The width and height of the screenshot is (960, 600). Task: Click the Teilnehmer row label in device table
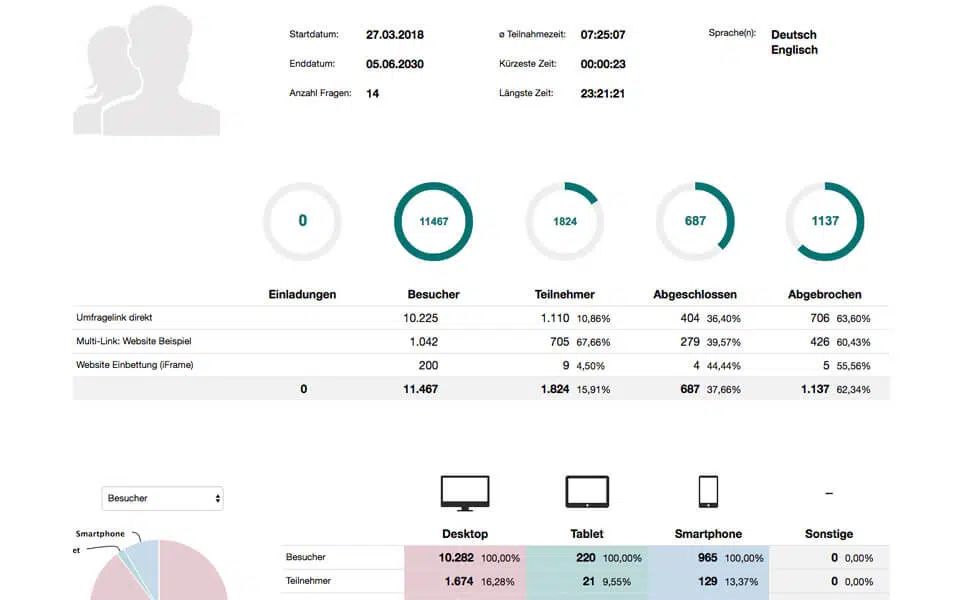tap(308, 581)
